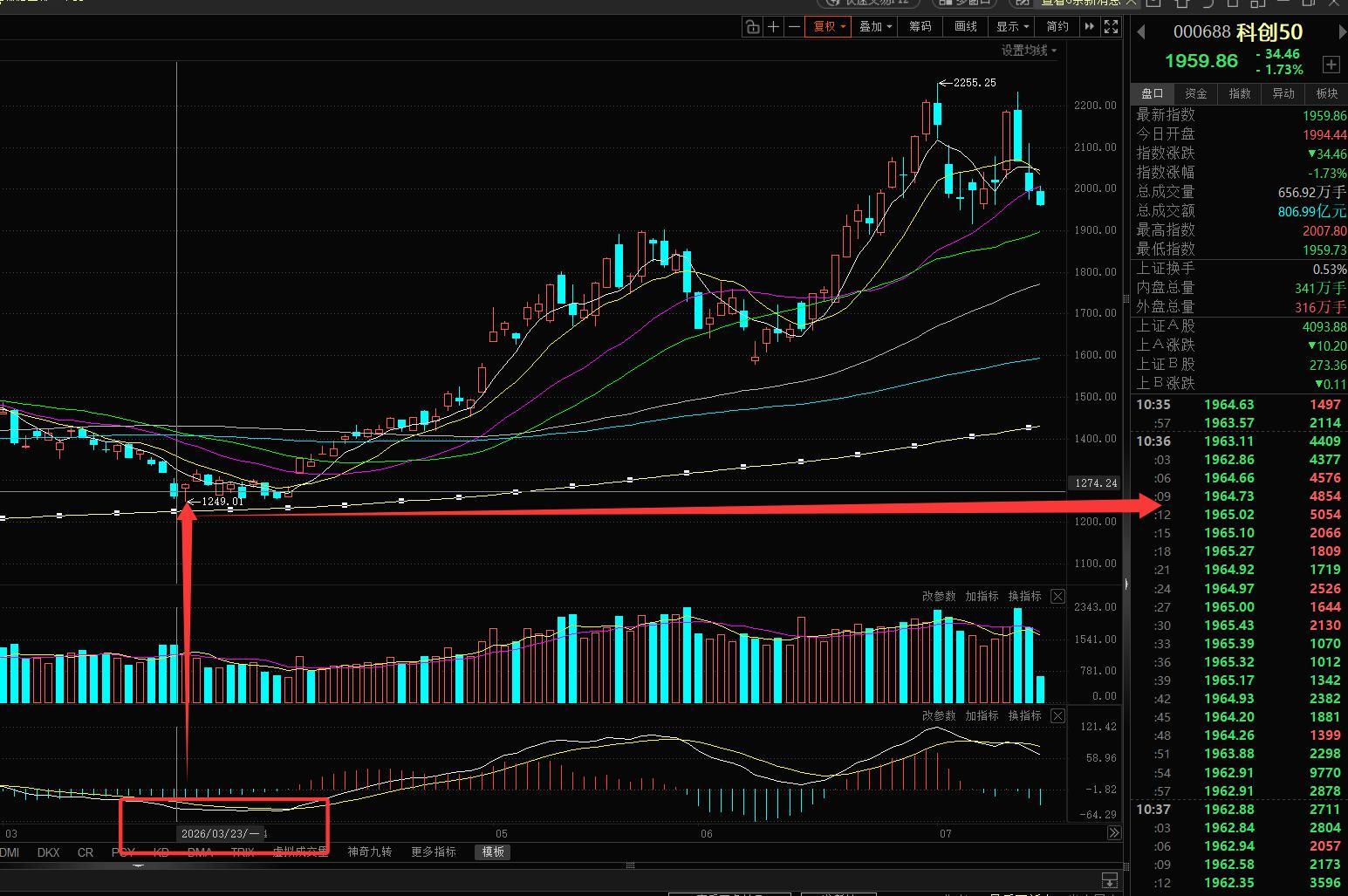Select the 指数 tab
The height and width of the screenshot is (896, 1348).
click(x=1240, y=94)
